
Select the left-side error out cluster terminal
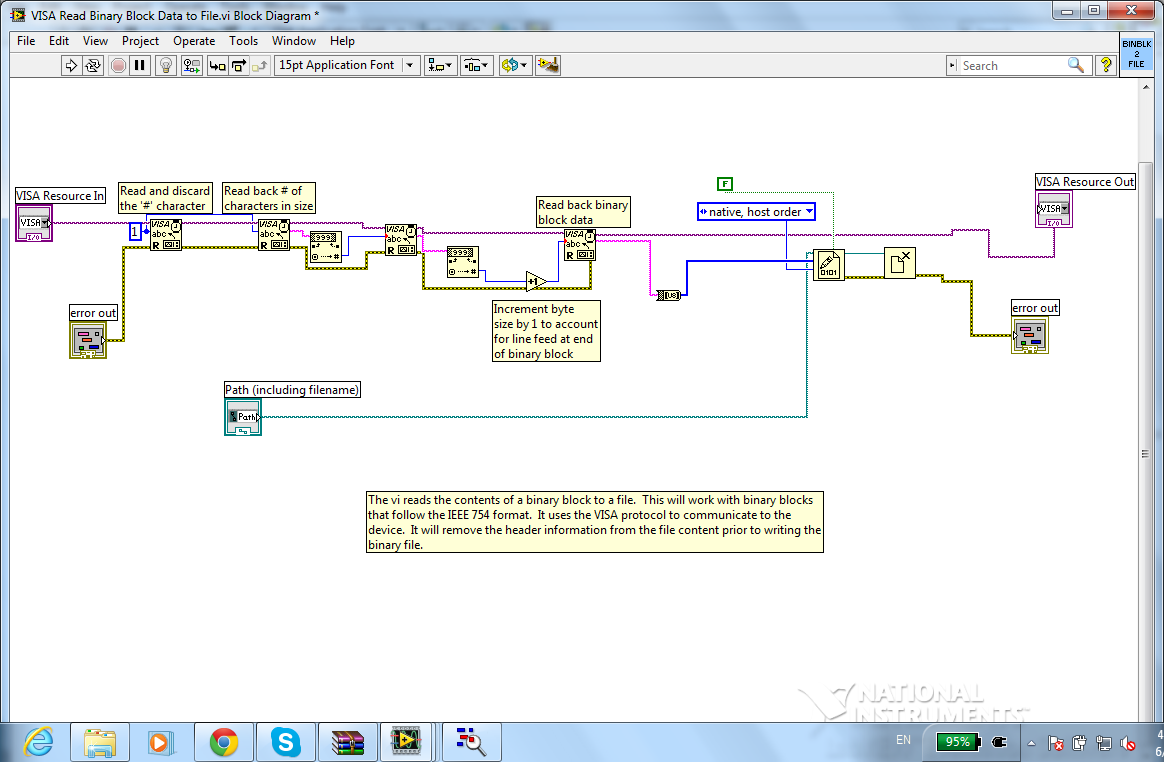[x=88, y=340]
